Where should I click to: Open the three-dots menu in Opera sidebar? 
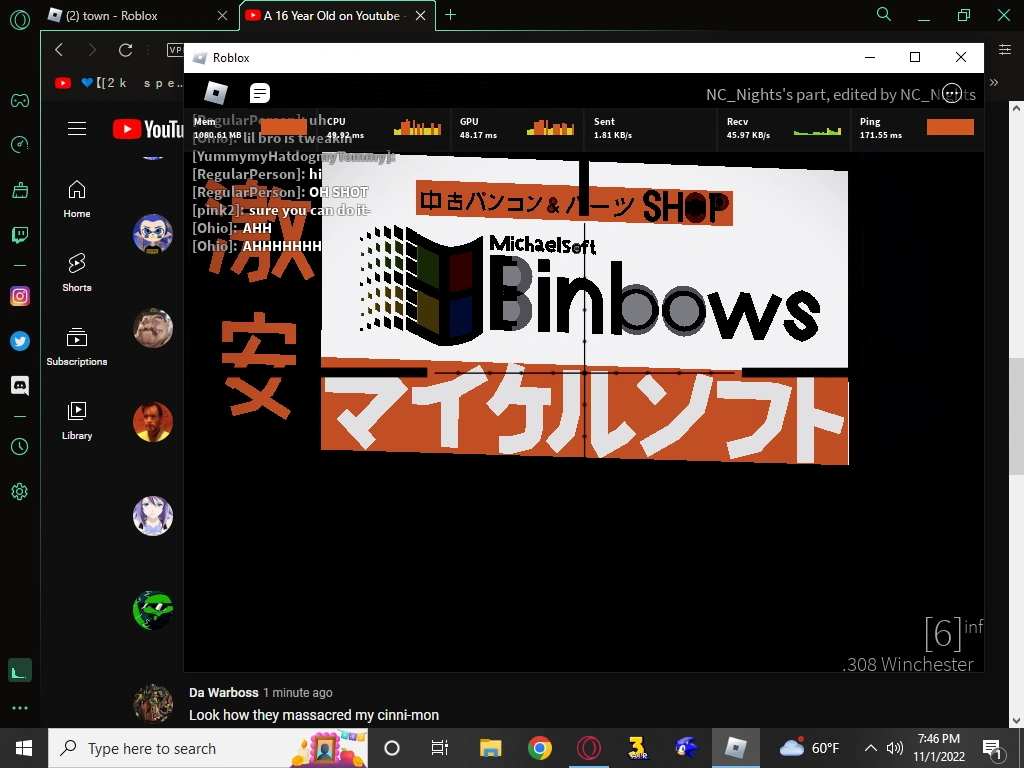coord(19,707)
